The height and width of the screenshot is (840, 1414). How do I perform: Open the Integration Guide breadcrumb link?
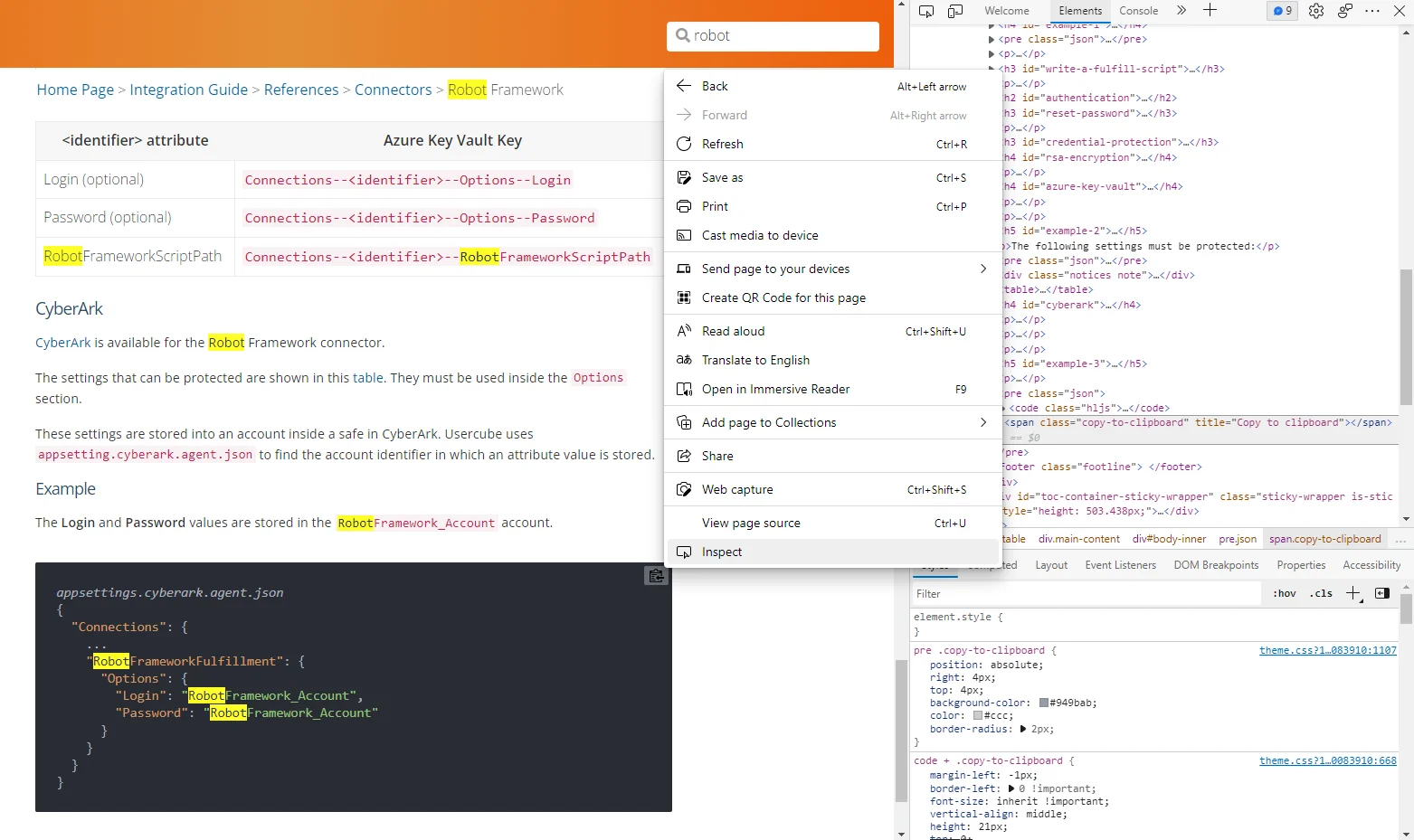click(188, 90)
